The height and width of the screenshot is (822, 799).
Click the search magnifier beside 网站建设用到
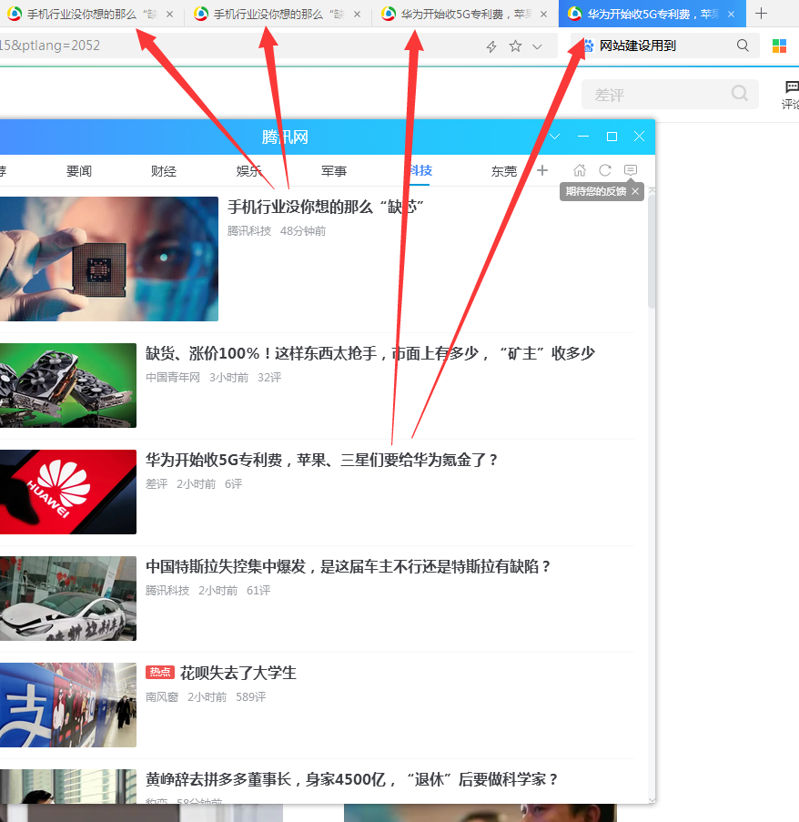point(742,46)
